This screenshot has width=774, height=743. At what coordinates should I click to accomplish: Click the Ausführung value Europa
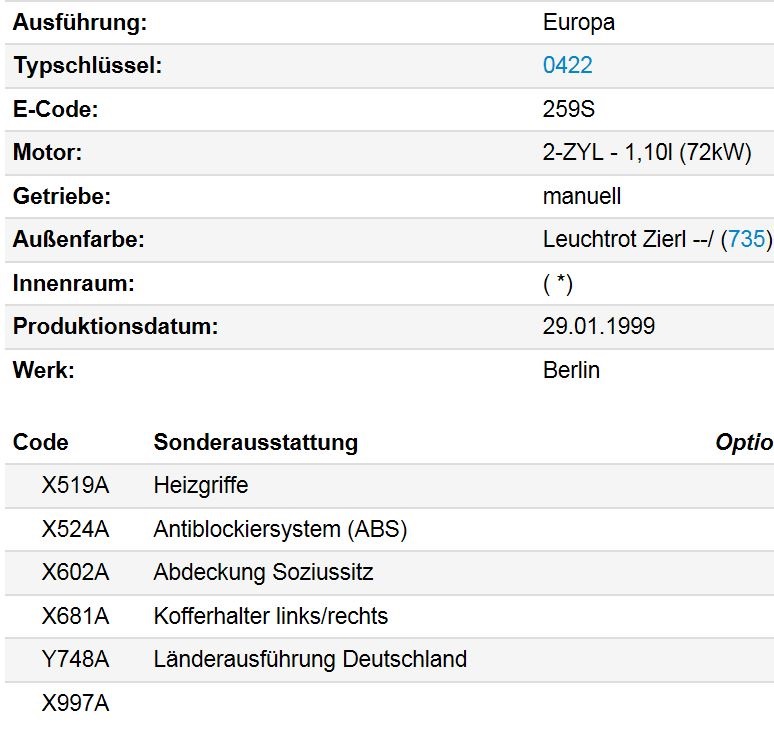coord(579,23)
